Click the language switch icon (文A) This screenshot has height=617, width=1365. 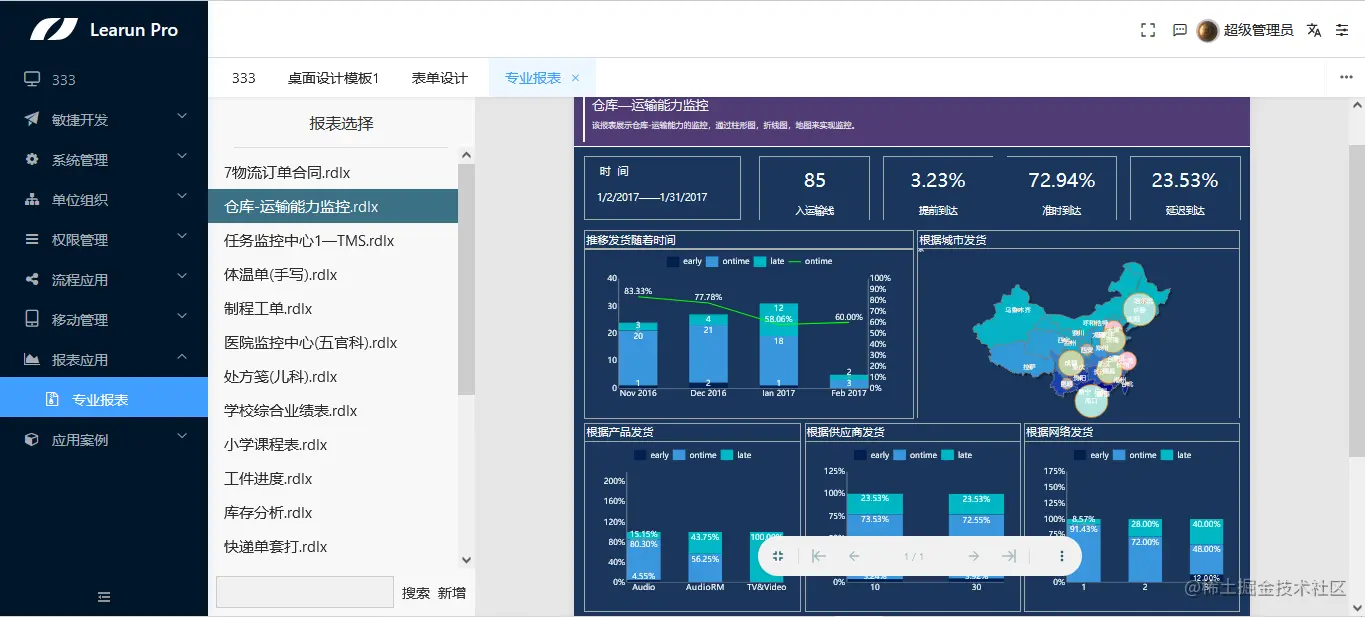coord(1313,30)
